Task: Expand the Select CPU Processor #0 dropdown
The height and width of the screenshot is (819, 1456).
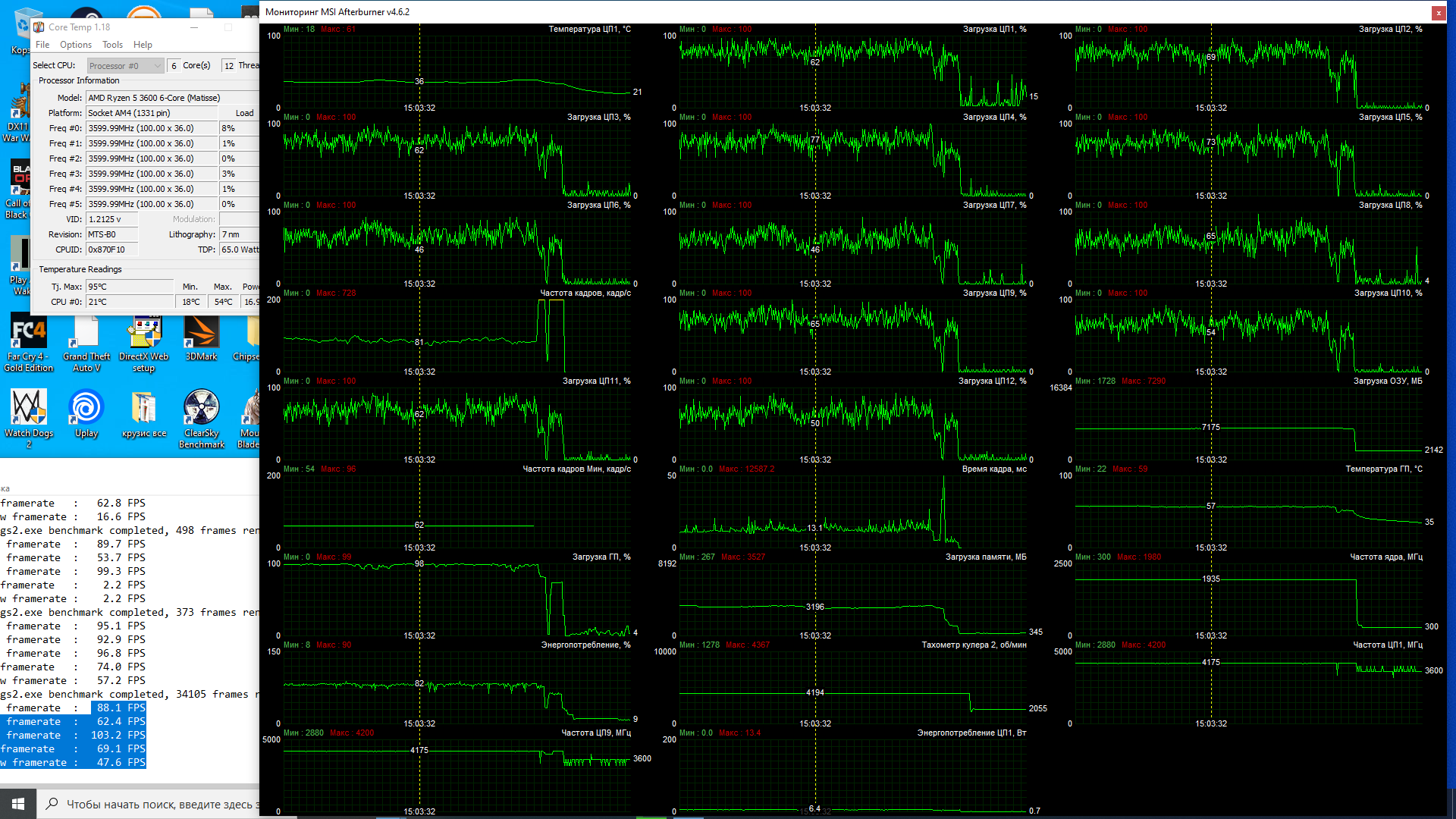Action: click(x=125, y=66)
